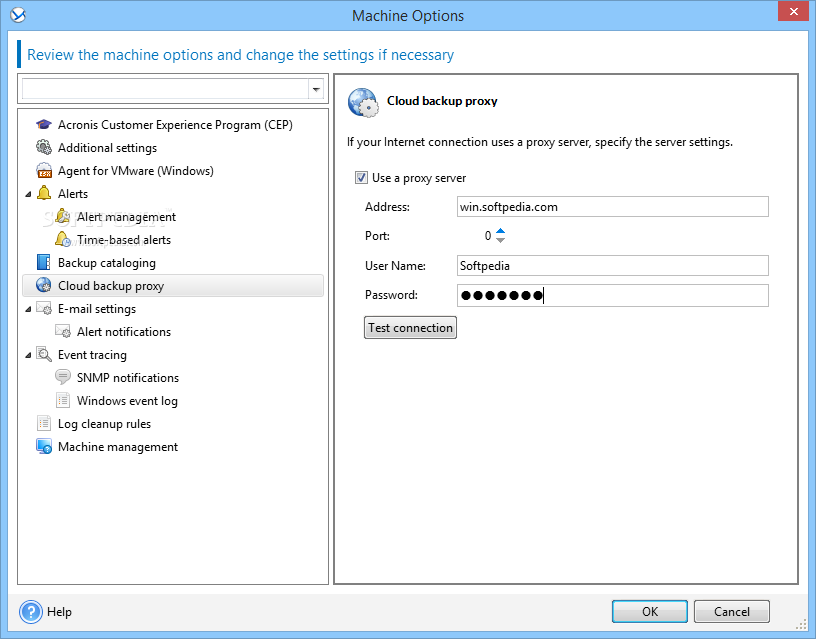Click the SNMP notifications speech bubble icon
Image resolution: width=816 pixels, height=639 pixels.
63,377
